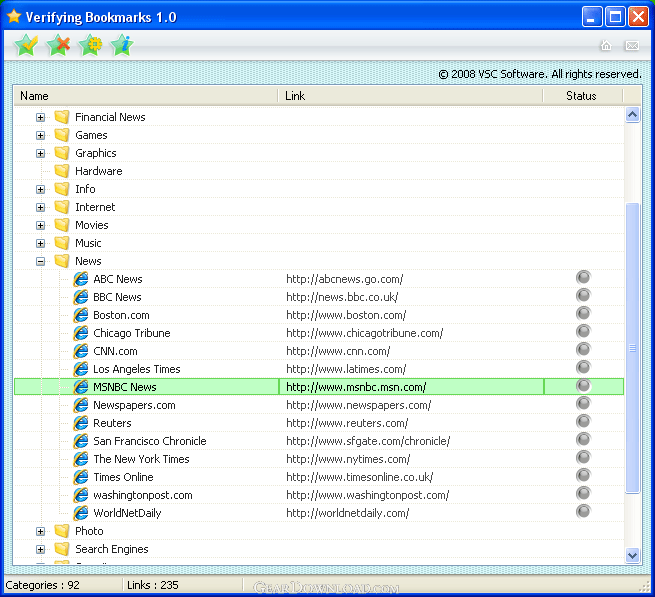Click the Links : 235 status bar text
655x597 pixels.
coord(152,585)
